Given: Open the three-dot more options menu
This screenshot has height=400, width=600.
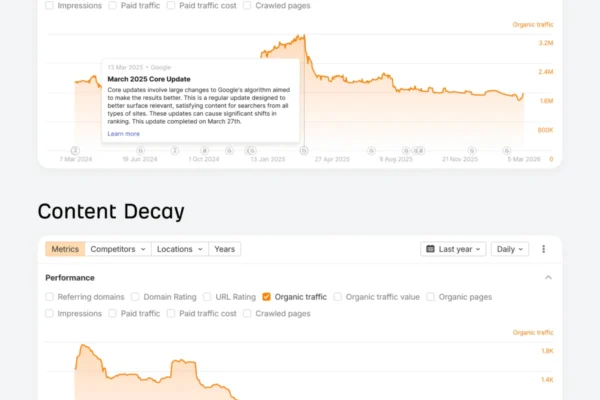Looking at the screenshot, I should click(544, 249).
